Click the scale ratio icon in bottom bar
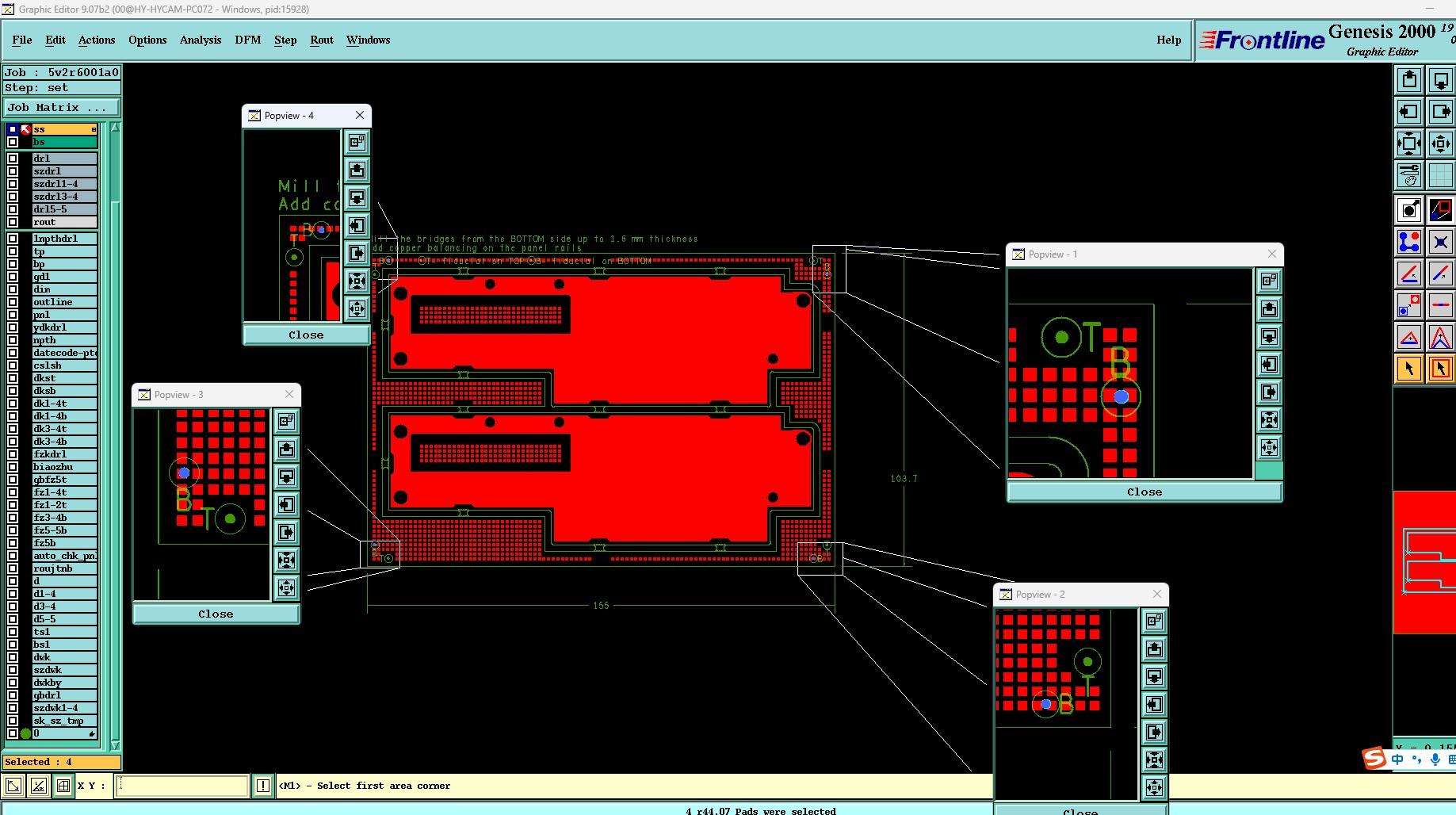 click(38, 786)
